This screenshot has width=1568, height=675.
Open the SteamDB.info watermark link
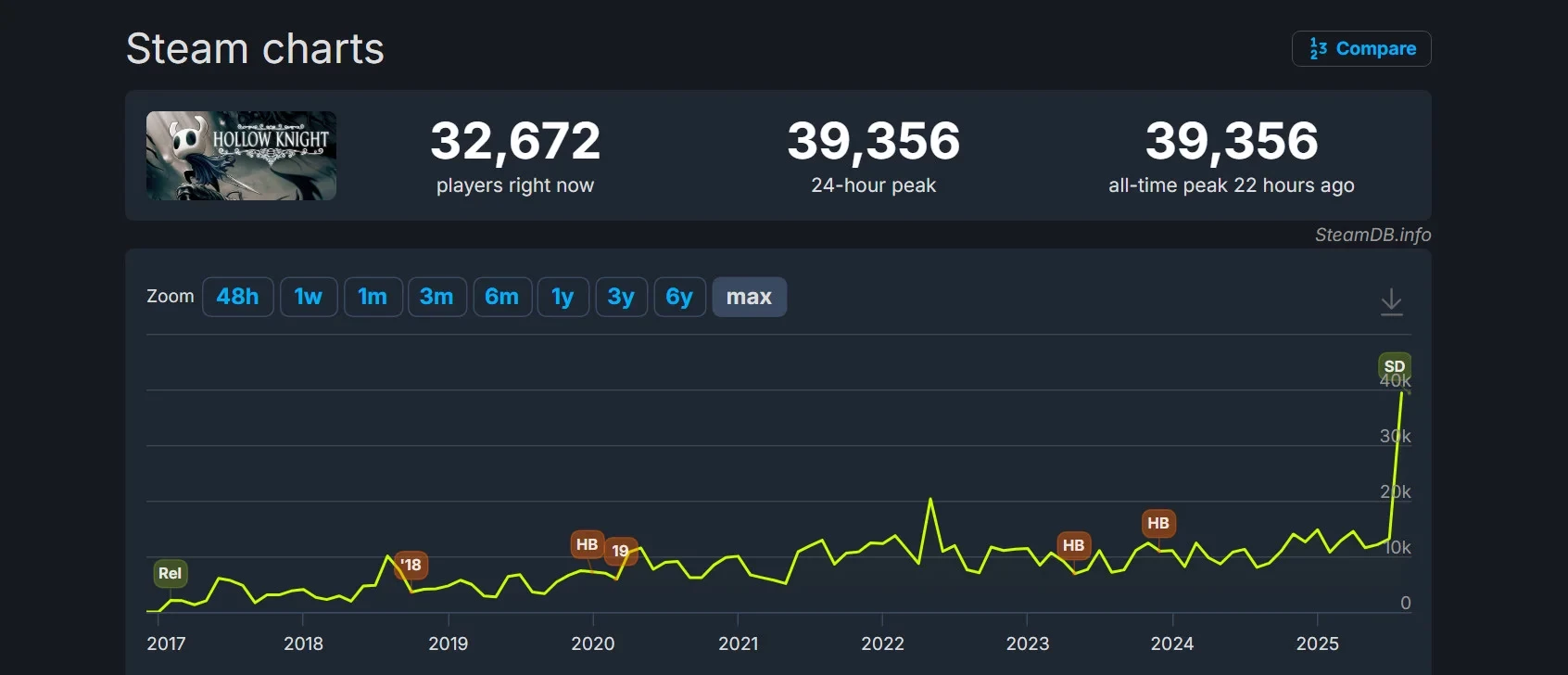pos(1372,236)
